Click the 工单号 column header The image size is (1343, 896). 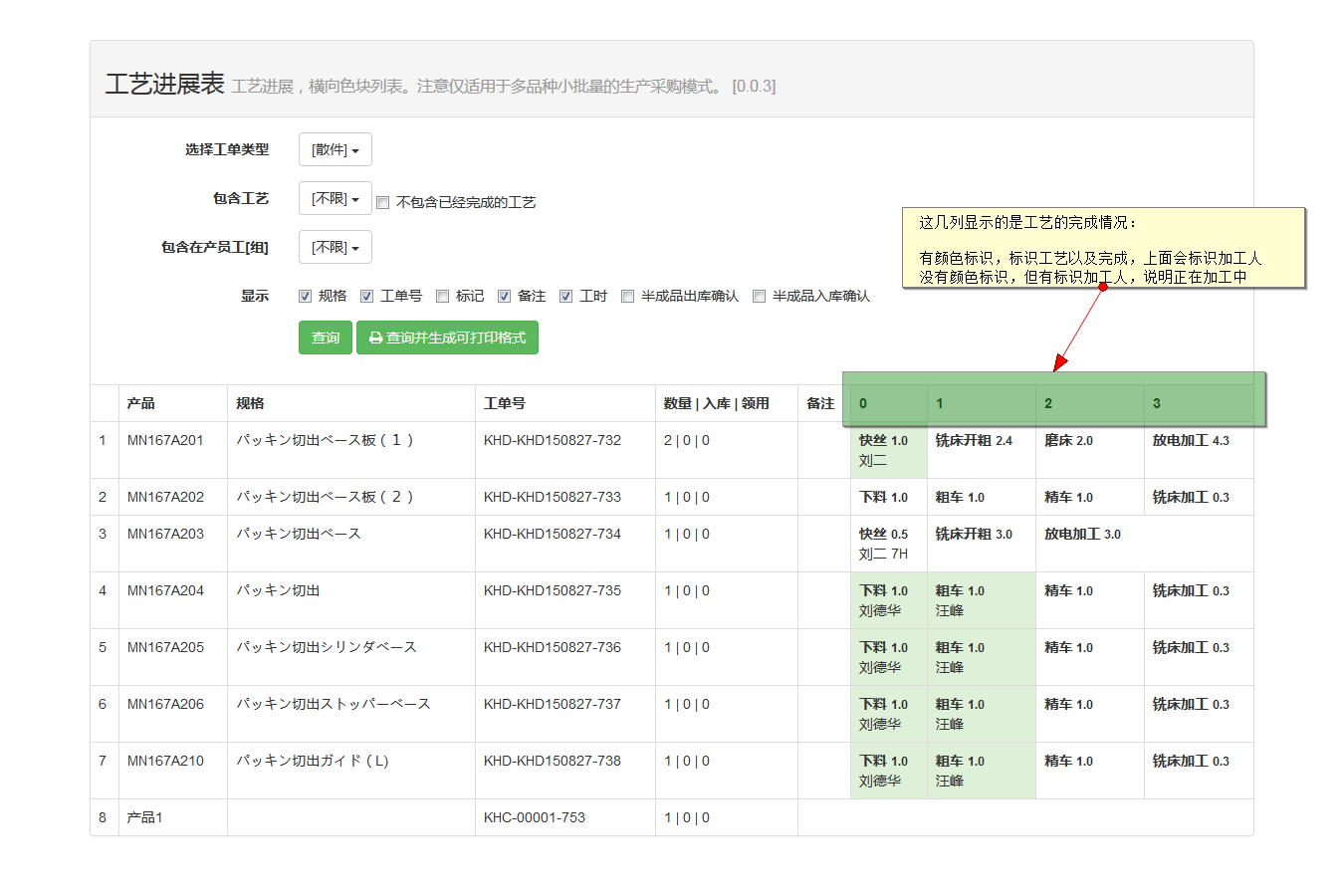[x=504, y=403]
